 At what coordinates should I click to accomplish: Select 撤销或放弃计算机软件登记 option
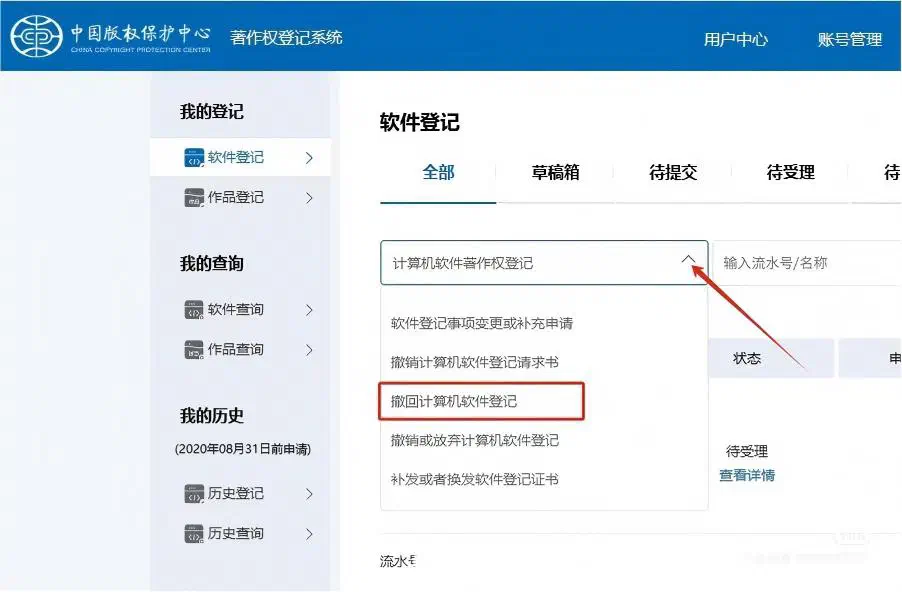tap(475, 441)
